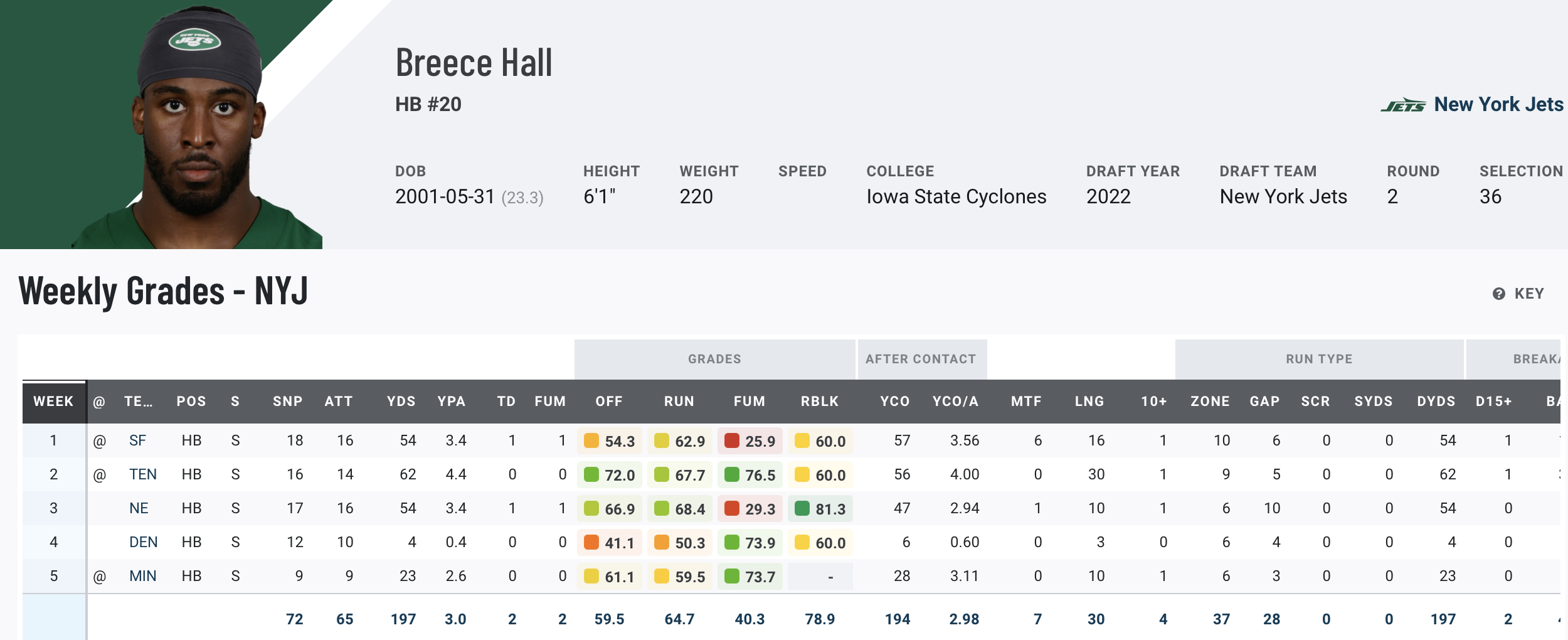Click the green 81.3 RBLK grade swatch
The width and height of the screenshot is (1568, 640).
[802, 508]
